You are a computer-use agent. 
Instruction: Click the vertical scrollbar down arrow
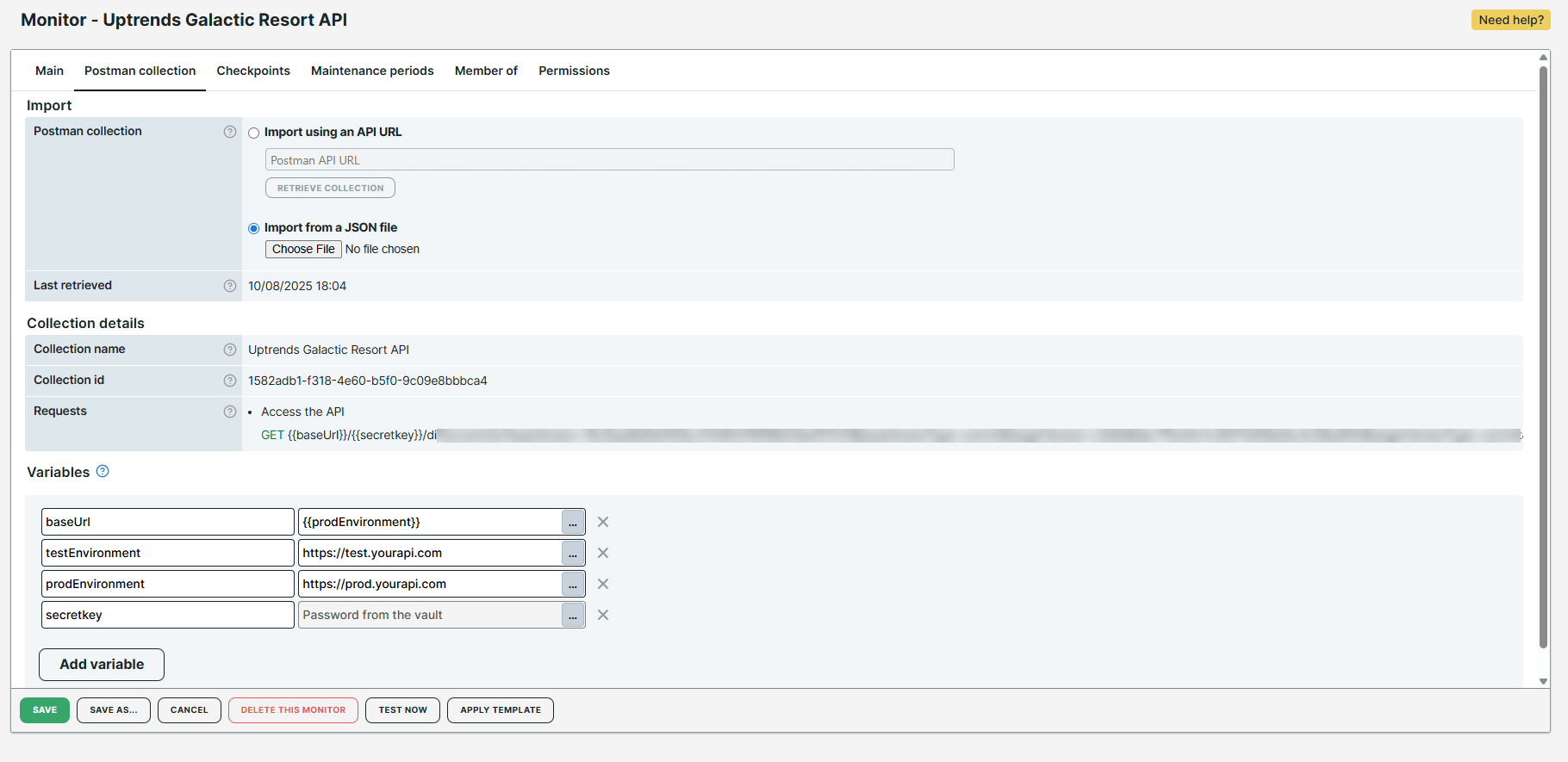click(1543, 681)
